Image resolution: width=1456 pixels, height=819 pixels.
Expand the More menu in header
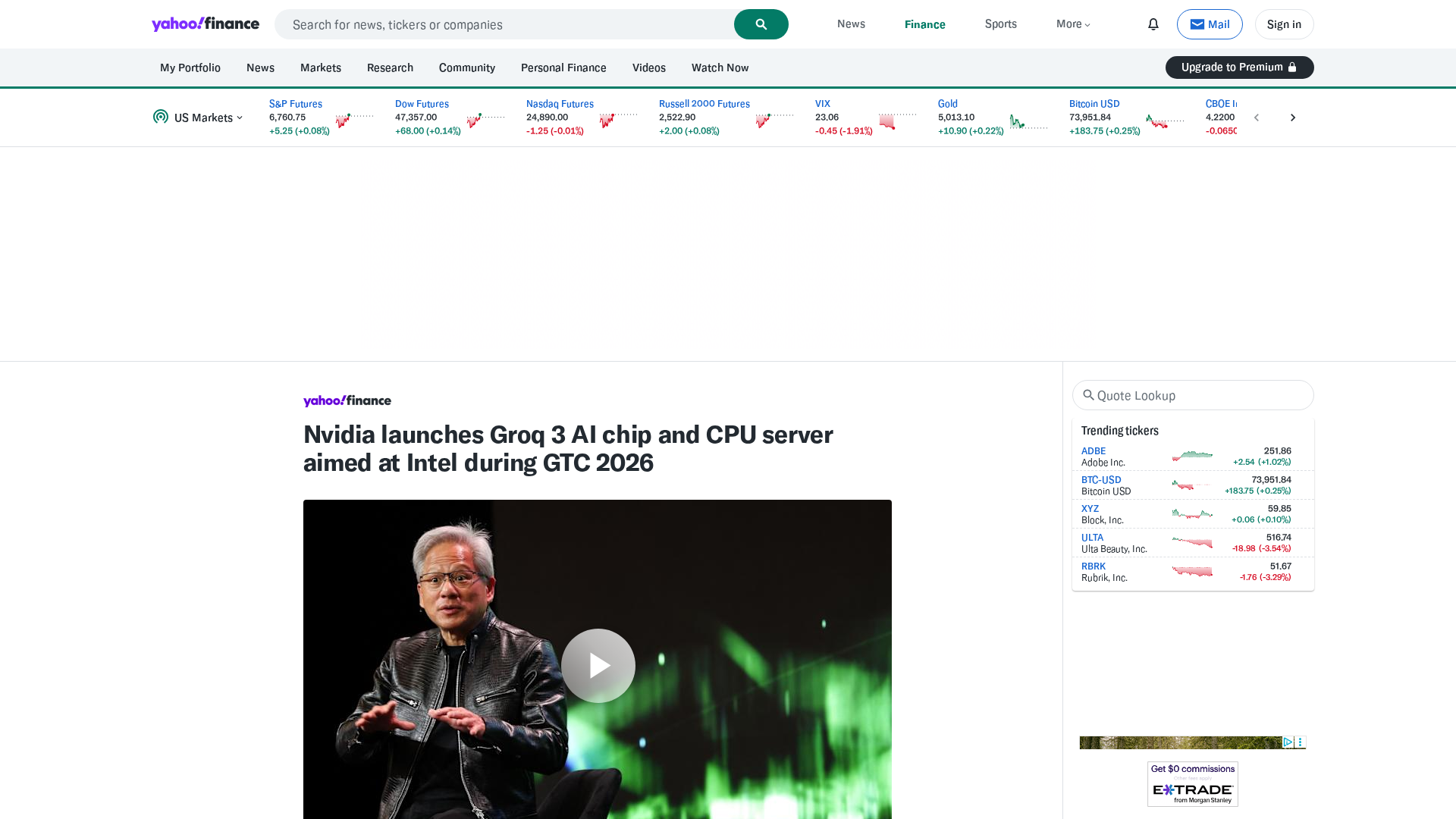click(x=1073, y=24)
